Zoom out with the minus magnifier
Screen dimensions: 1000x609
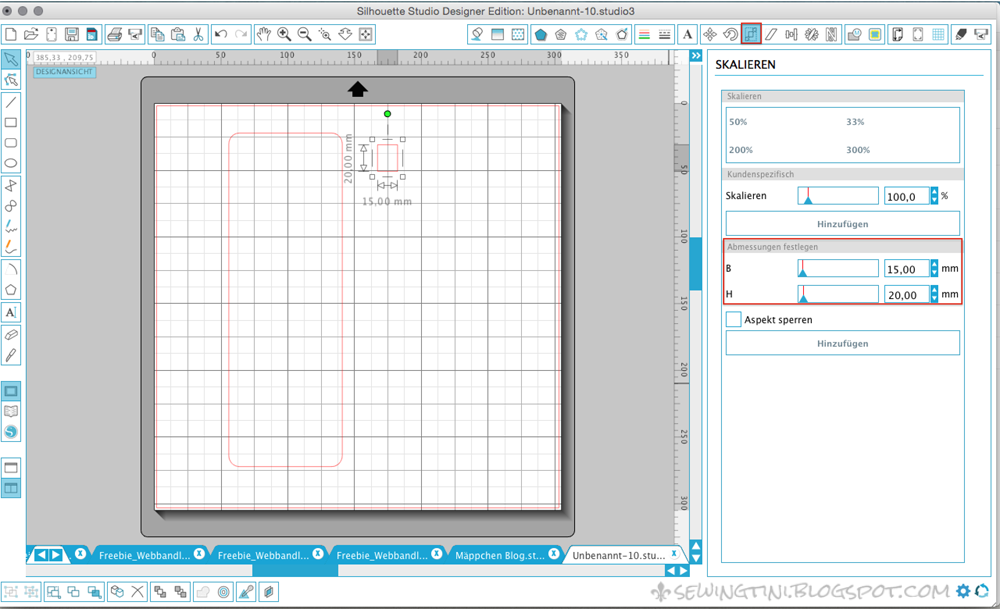click(x=304, y=34)
